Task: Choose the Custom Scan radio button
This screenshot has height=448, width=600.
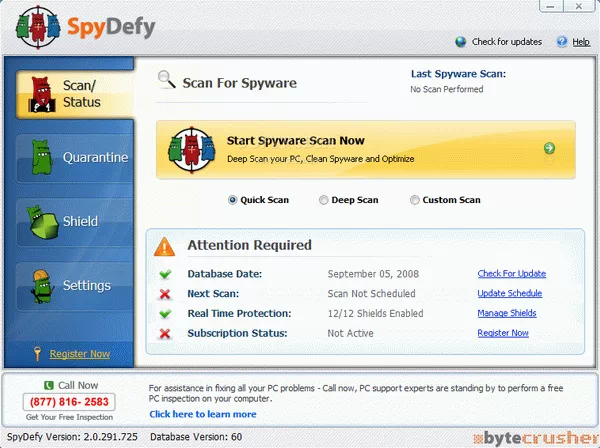Action: (414, 200)
